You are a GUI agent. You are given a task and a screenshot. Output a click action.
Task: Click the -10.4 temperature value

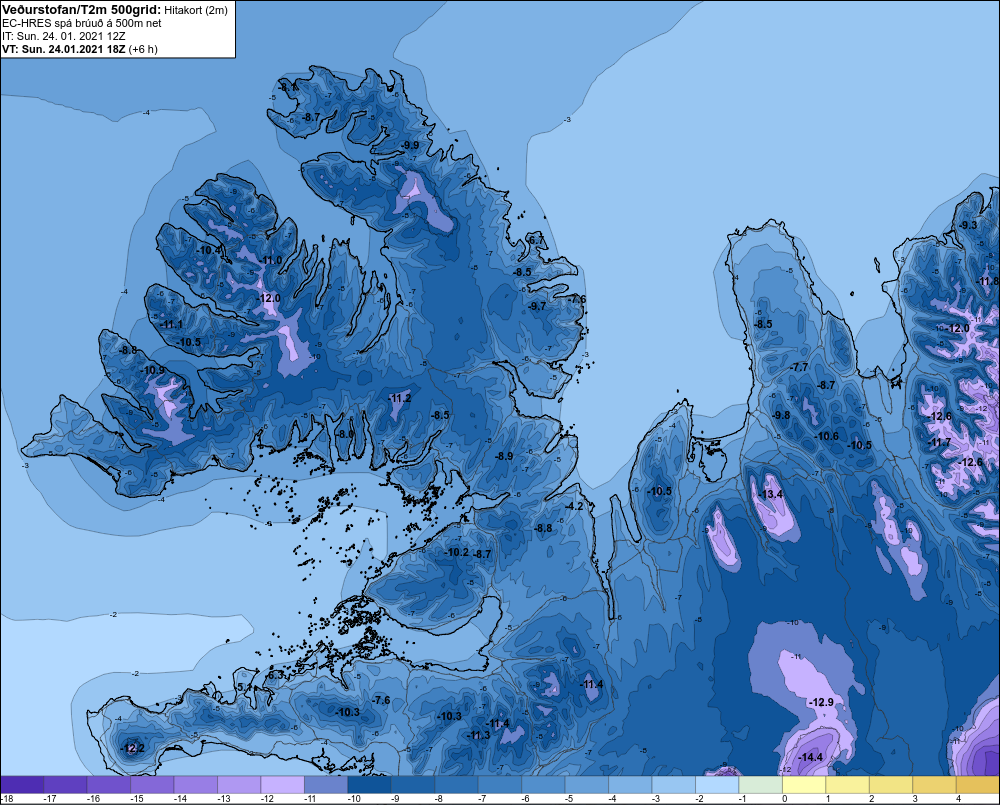(208, 251)
